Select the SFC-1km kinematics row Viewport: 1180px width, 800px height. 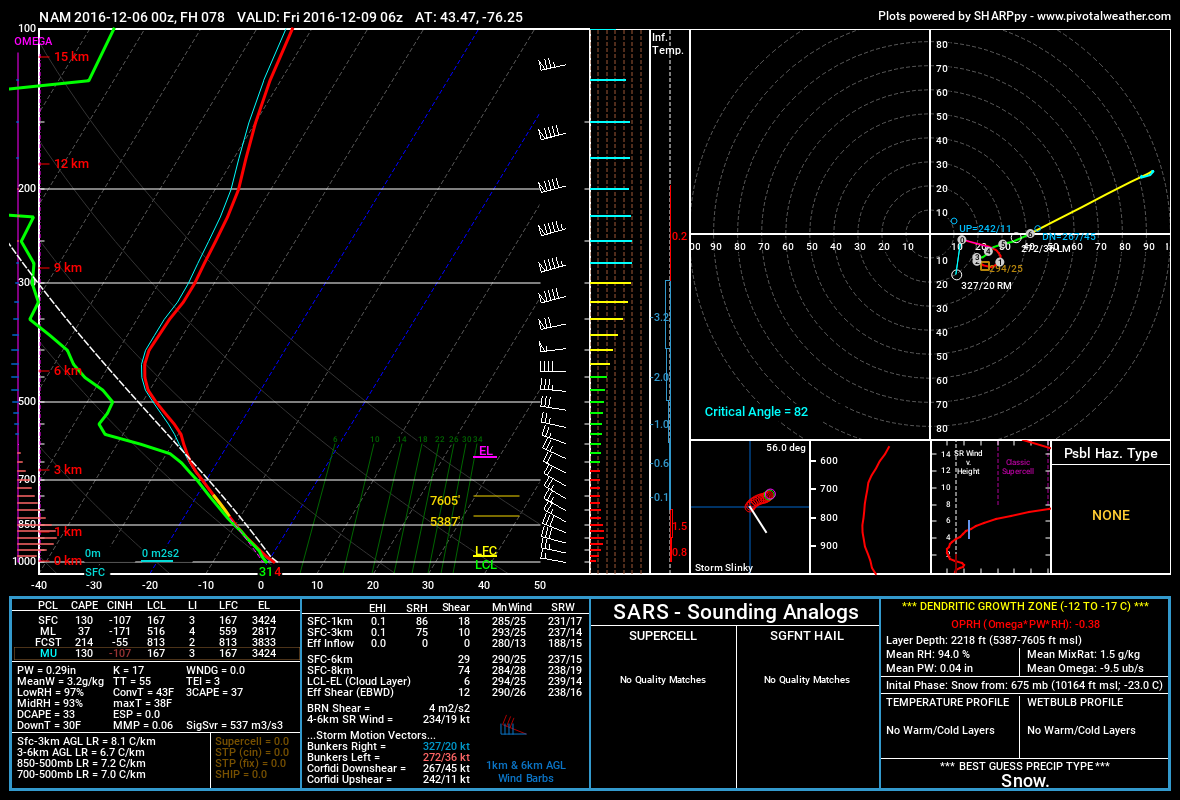point(444,621)
